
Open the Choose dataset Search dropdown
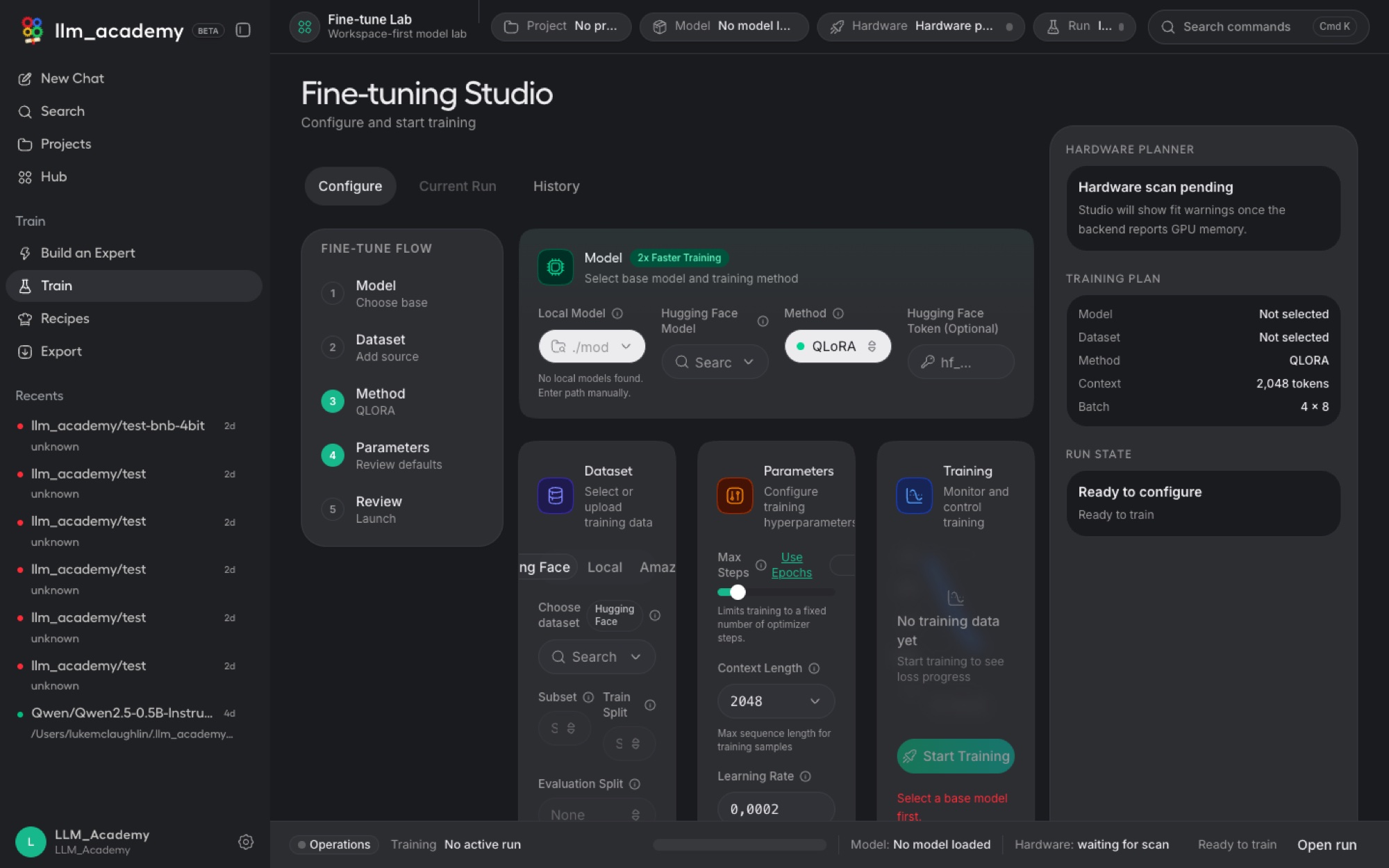tap(597, 657)
